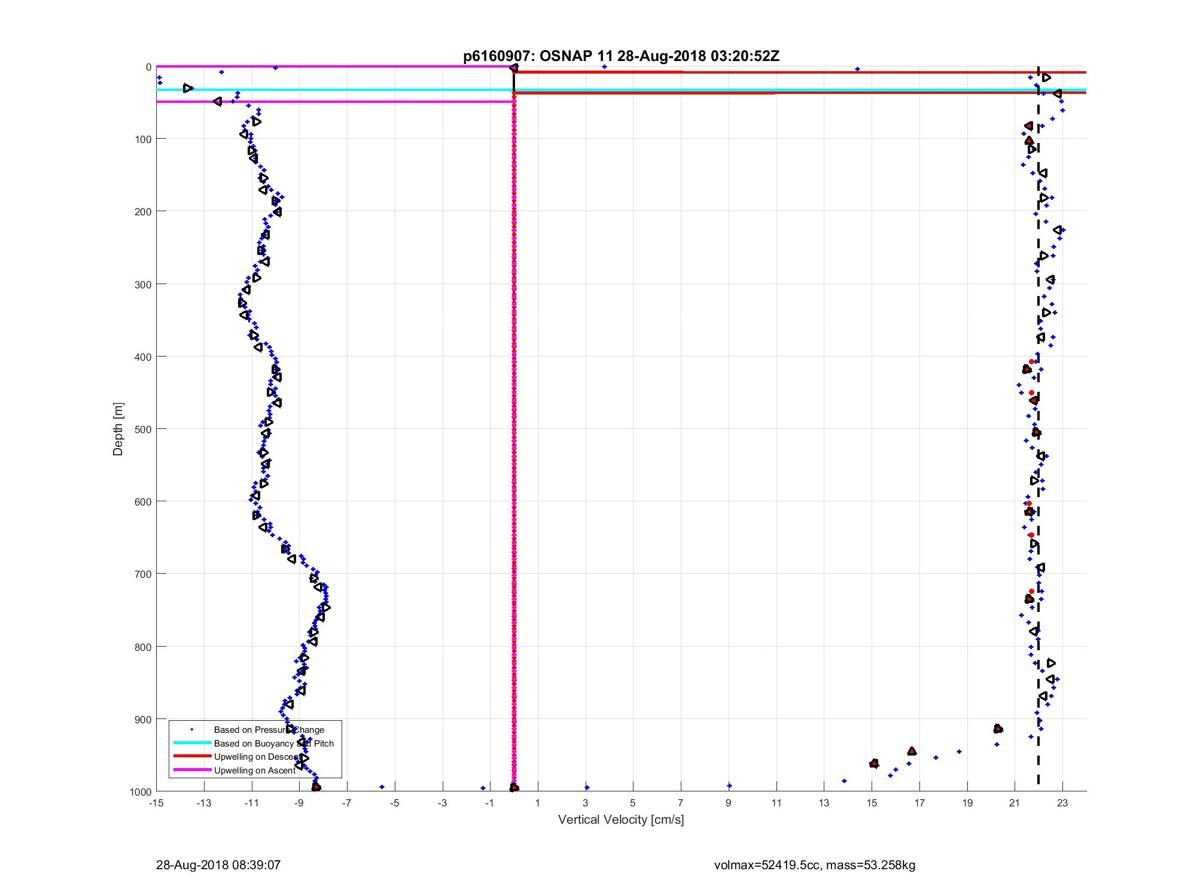Click the depth tick label "200"

tap(141, 212)
